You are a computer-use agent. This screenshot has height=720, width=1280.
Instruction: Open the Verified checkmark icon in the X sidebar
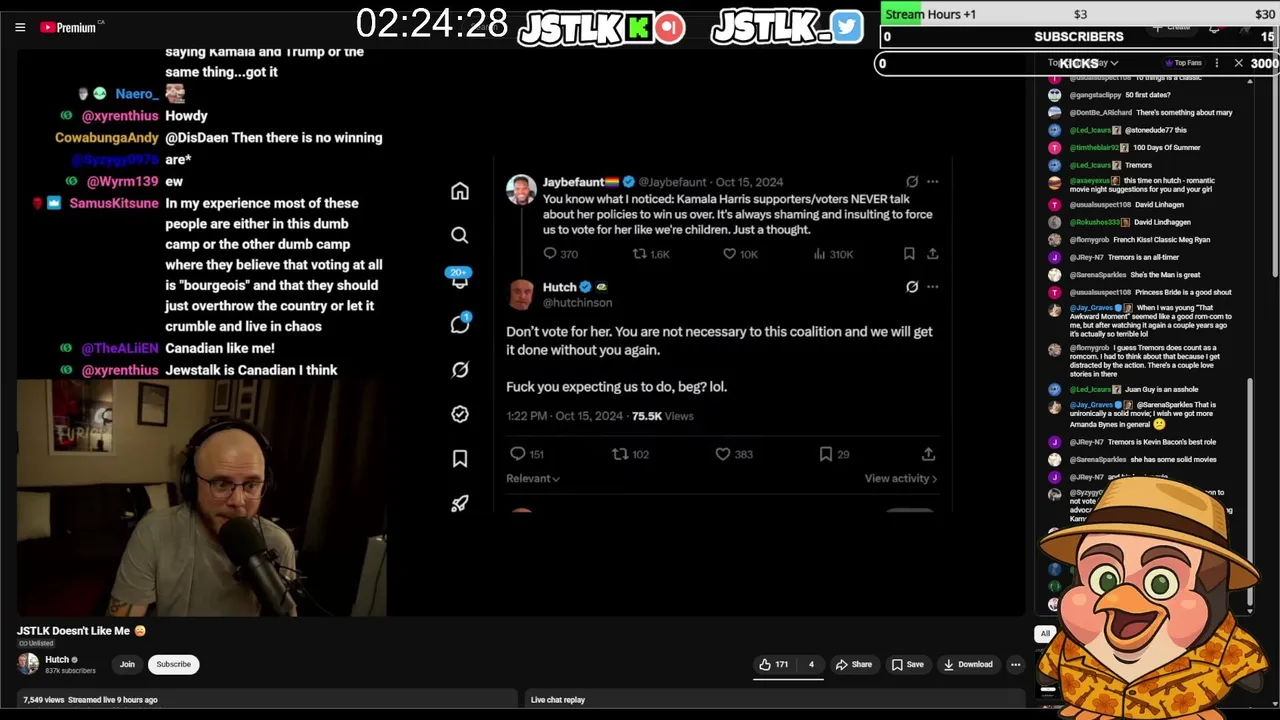coord(459,414)
